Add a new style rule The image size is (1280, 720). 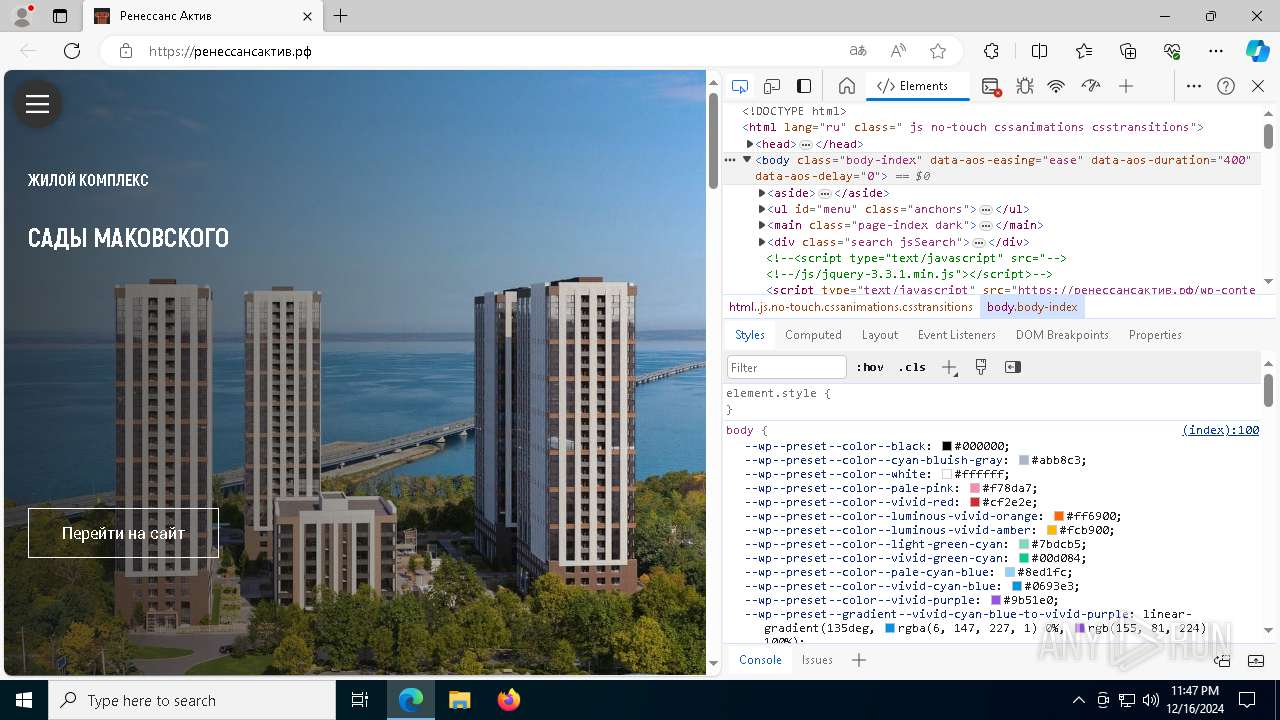pyautogui.click(x=949, y=367)
